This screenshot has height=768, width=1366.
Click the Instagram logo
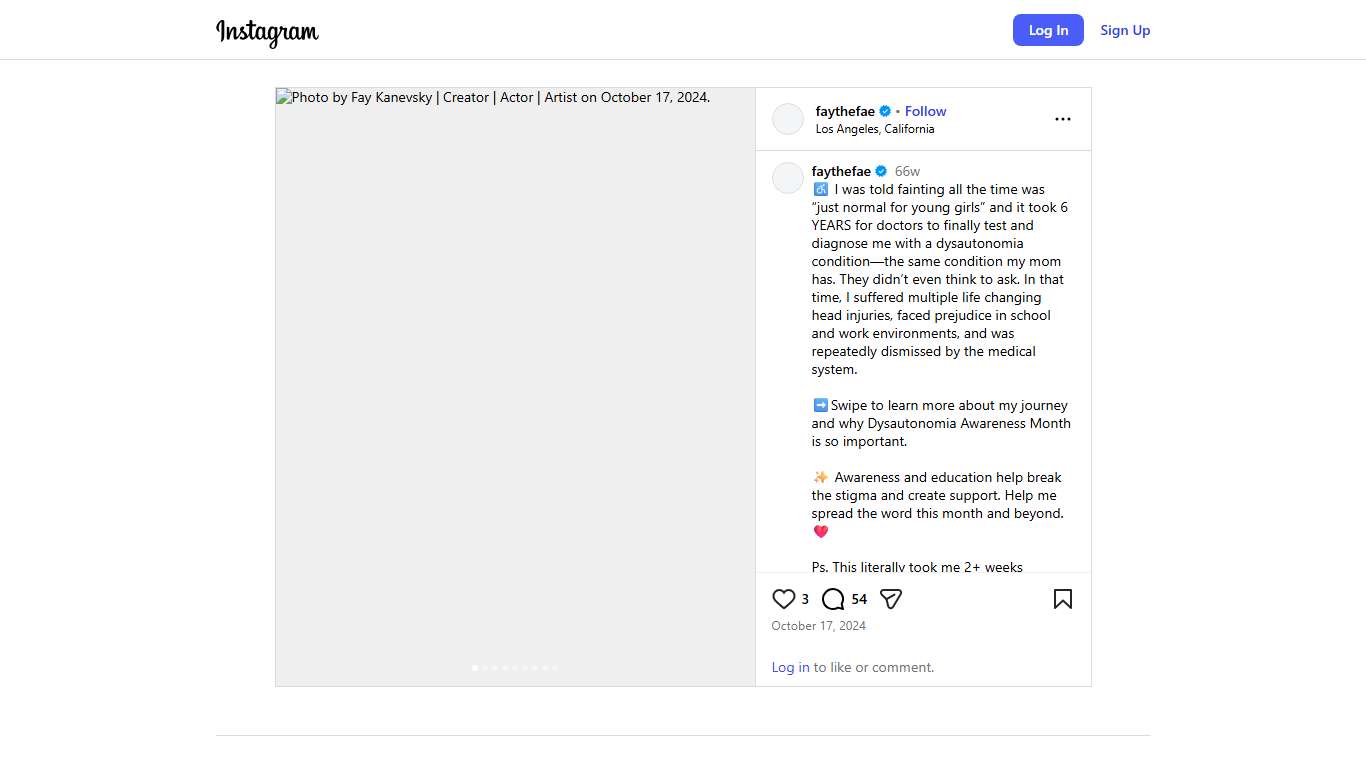[x=267, y=32]
